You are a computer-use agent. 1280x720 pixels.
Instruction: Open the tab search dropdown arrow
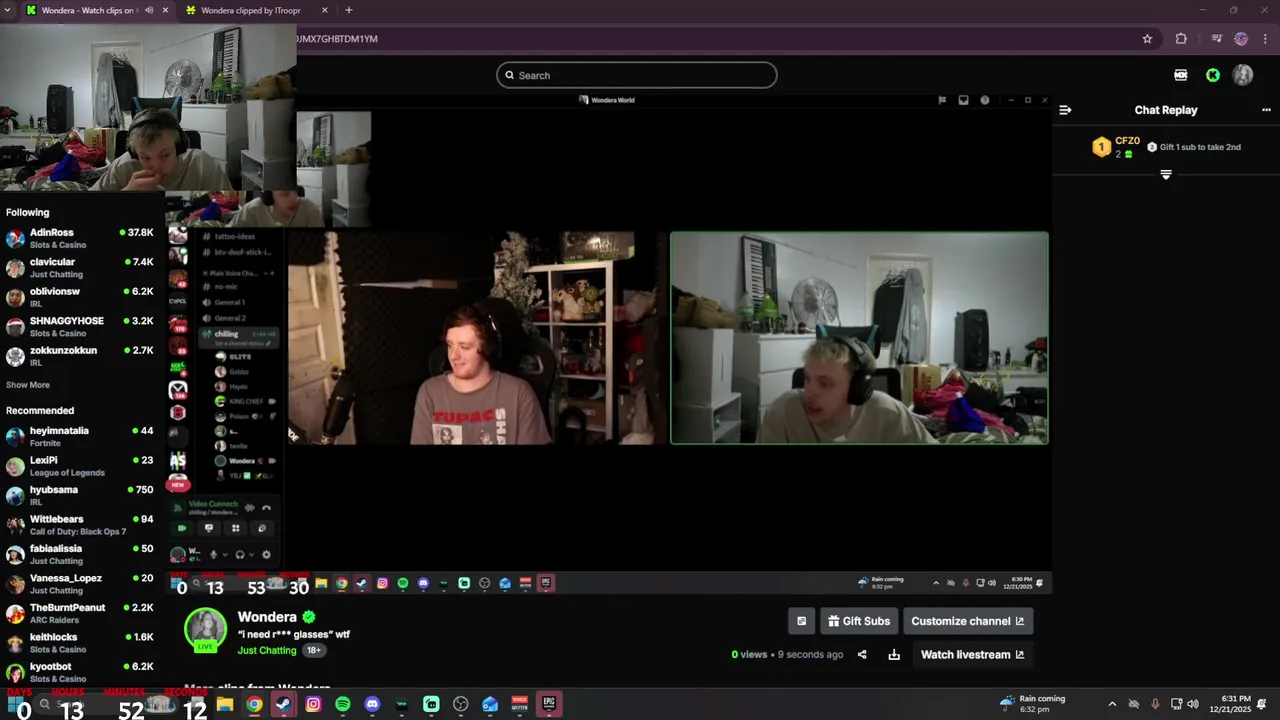[x=8, y=10]
